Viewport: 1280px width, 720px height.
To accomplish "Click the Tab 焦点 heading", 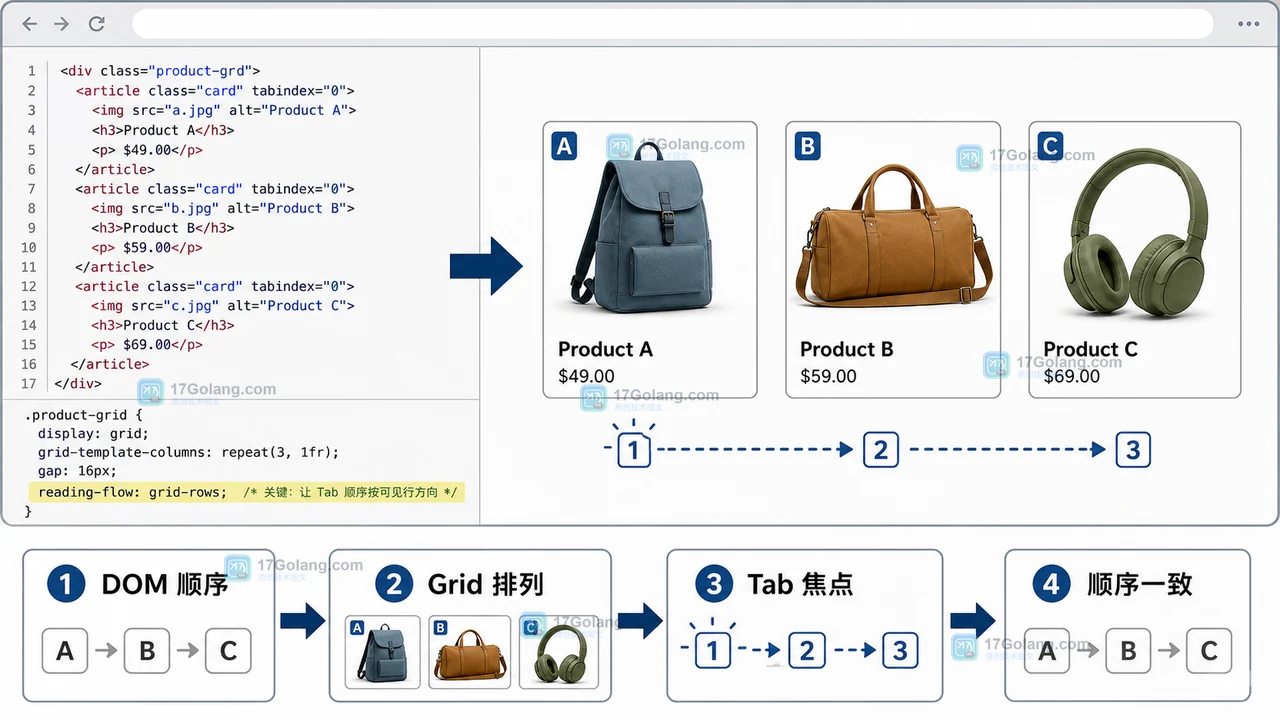I will 800,585.
